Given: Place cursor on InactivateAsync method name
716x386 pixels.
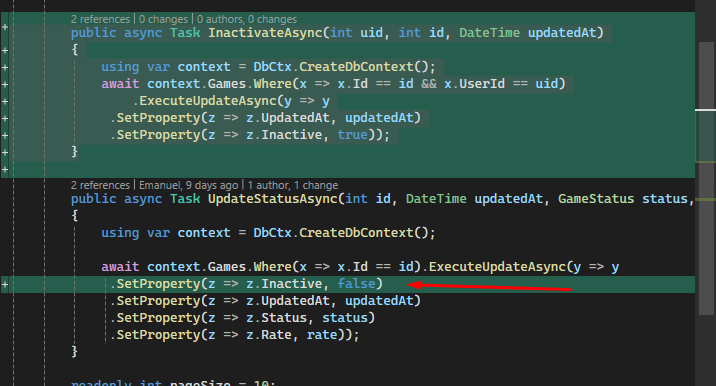Looking at the screenshot, I should 265,33.
